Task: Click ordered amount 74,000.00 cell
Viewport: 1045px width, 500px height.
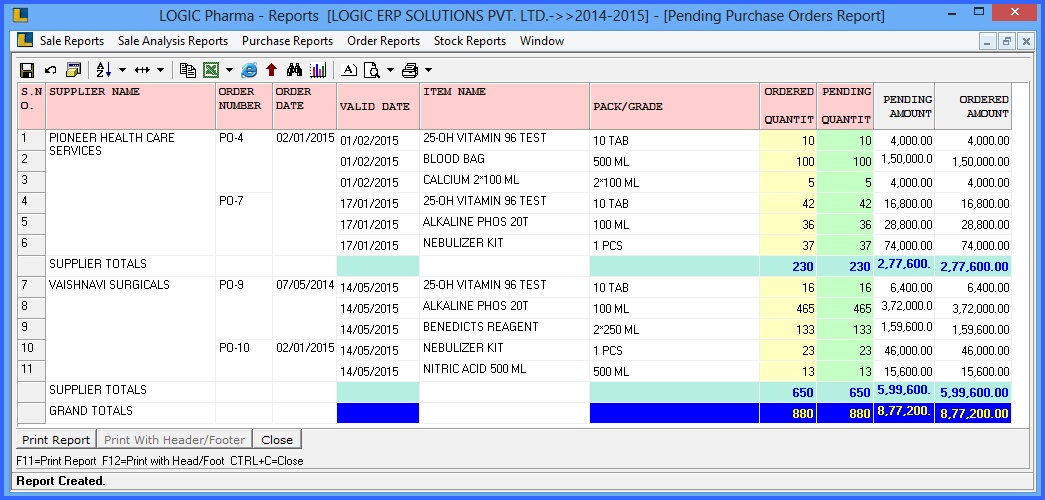Action: click(x=973, y=245)
